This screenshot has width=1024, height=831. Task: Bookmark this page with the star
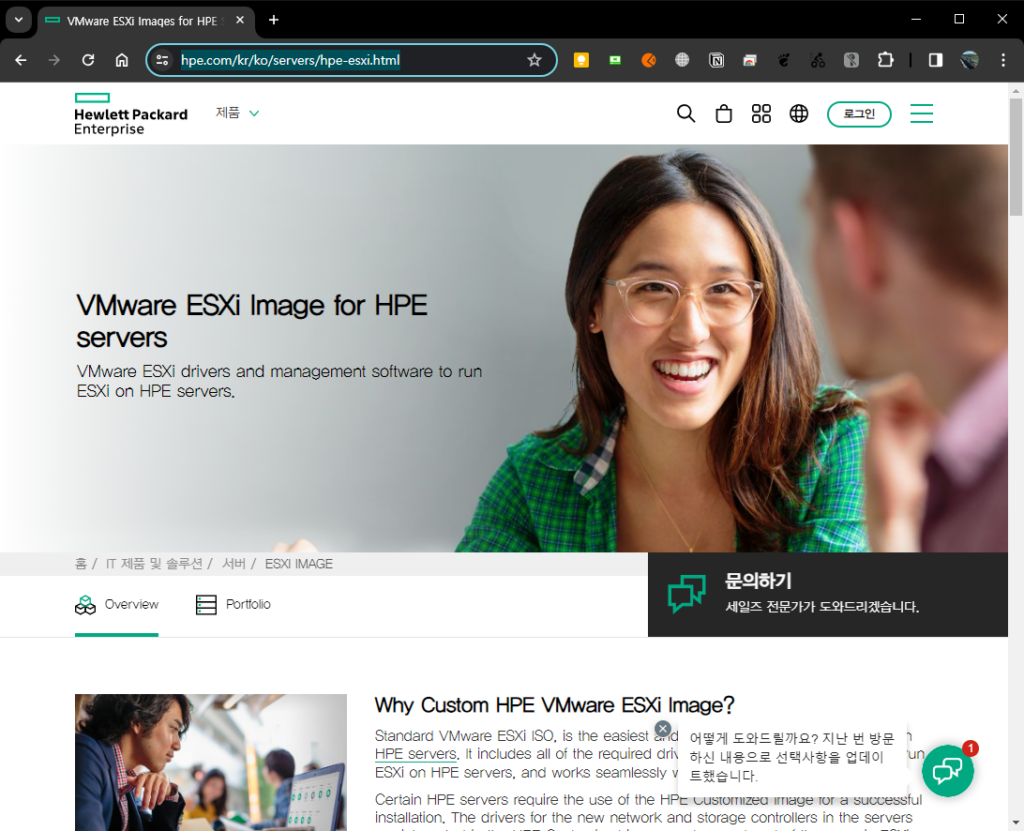pos(534,60)
